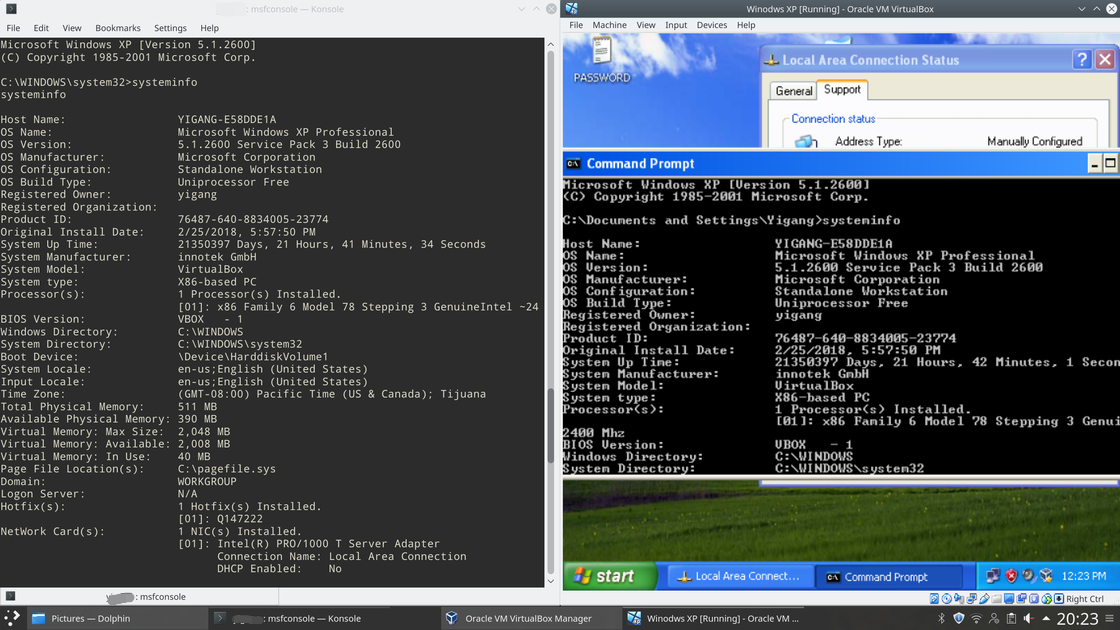The width and height of the screenshot is (1120, 630).
Task: Click Konsole vertical scrollbar handle
Action: pyautogui.click(x=550, y=425)
